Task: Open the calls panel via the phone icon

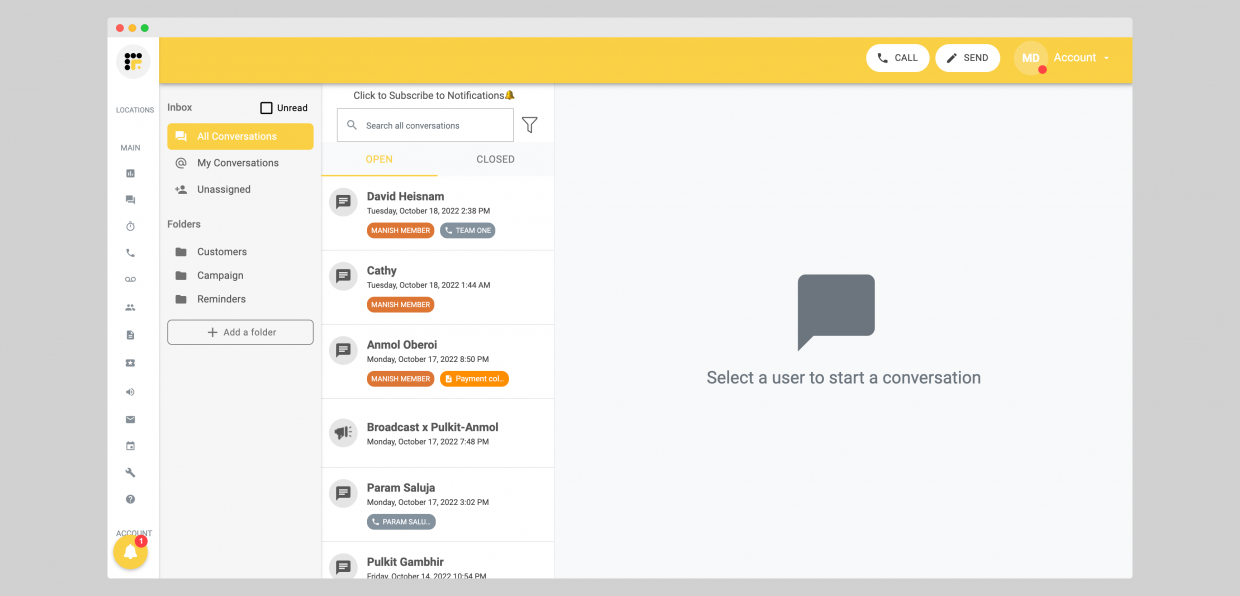Action: pyautogui.click(x=130, y=253)
